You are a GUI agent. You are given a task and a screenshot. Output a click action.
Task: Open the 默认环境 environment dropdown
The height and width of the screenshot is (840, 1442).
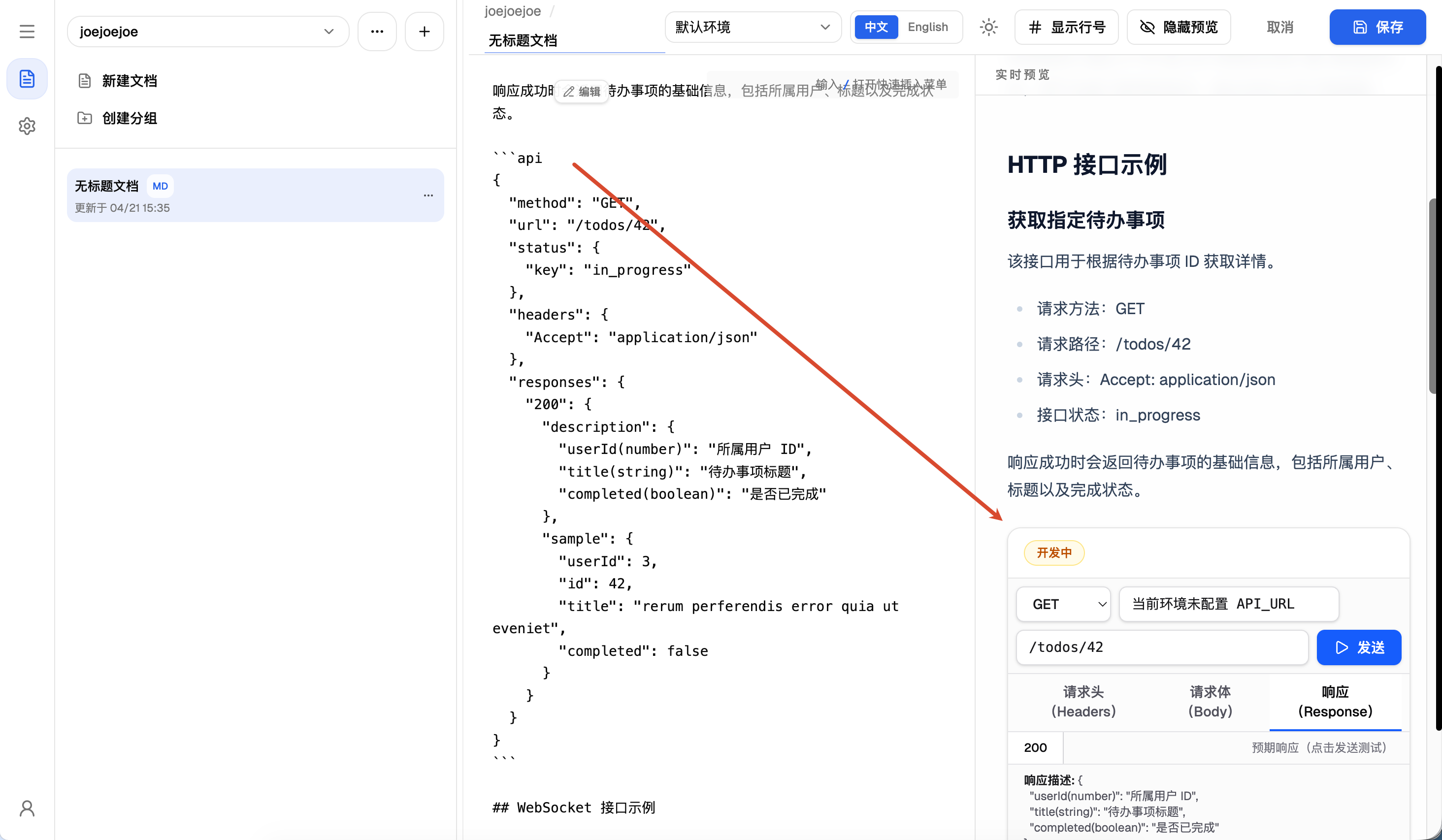(753, 27)
